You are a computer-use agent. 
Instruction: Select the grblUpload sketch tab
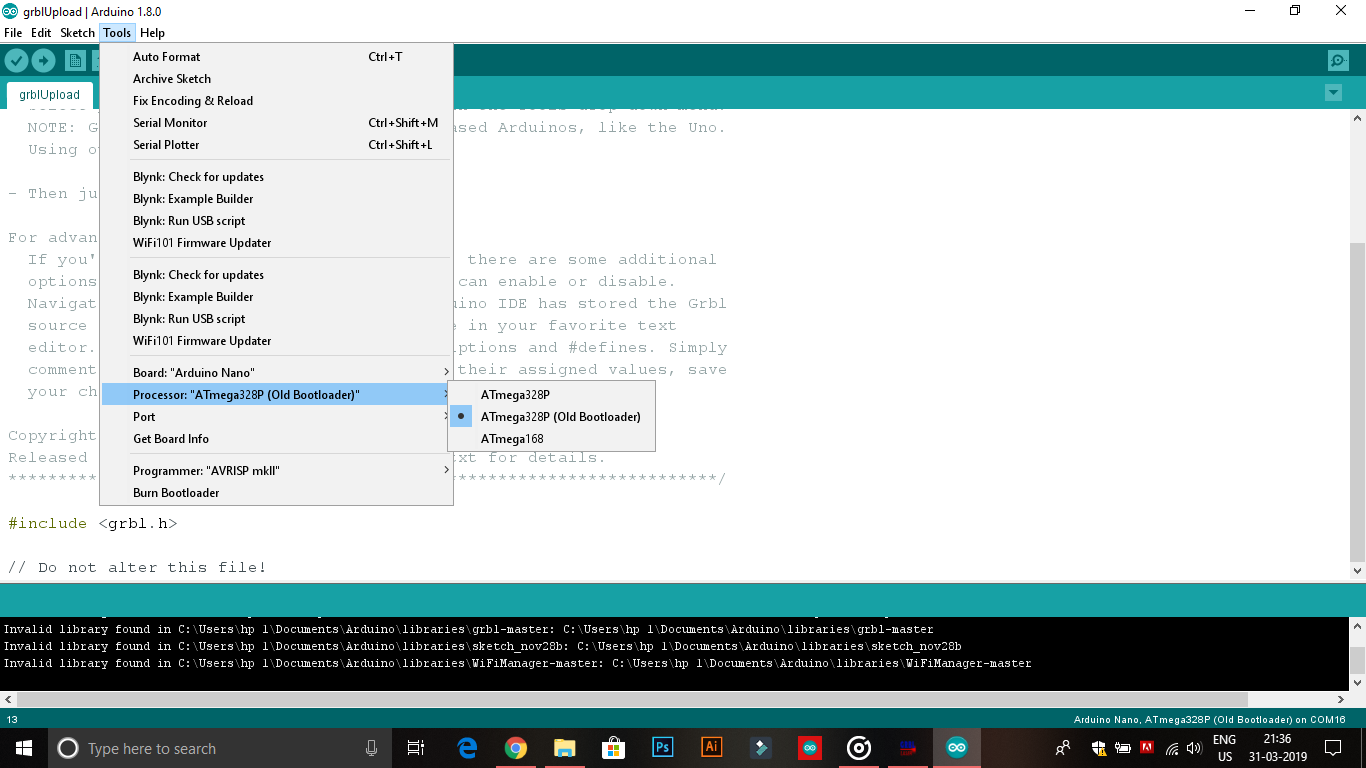point(50,94)
